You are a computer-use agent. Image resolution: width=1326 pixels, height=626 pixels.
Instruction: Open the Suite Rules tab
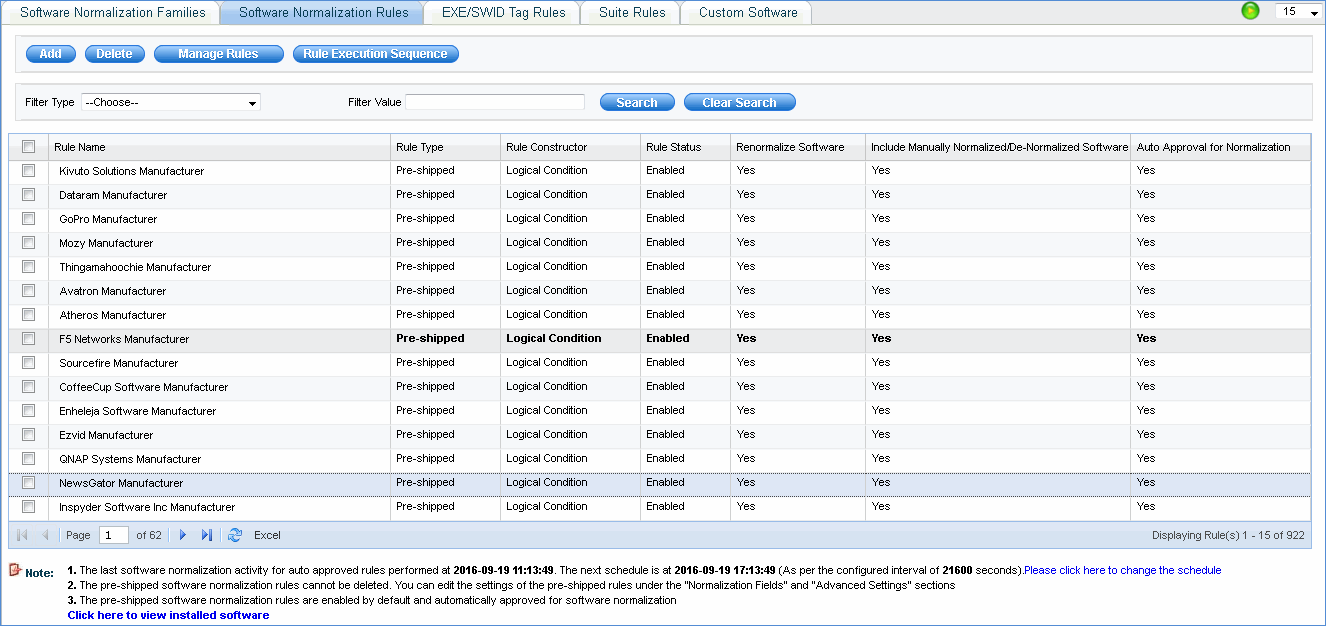(630, 12)
